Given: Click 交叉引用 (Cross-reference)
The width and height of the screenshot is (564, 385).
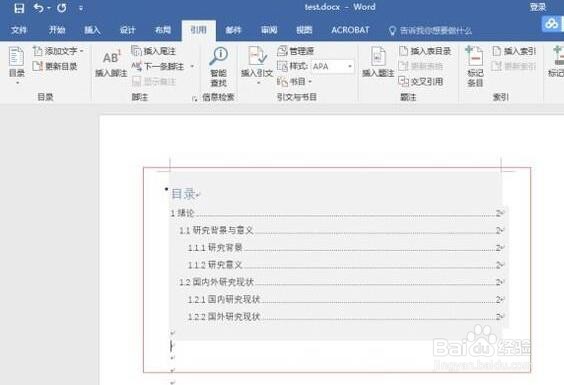Looking at the screenshot, I should tap(421, 82).
